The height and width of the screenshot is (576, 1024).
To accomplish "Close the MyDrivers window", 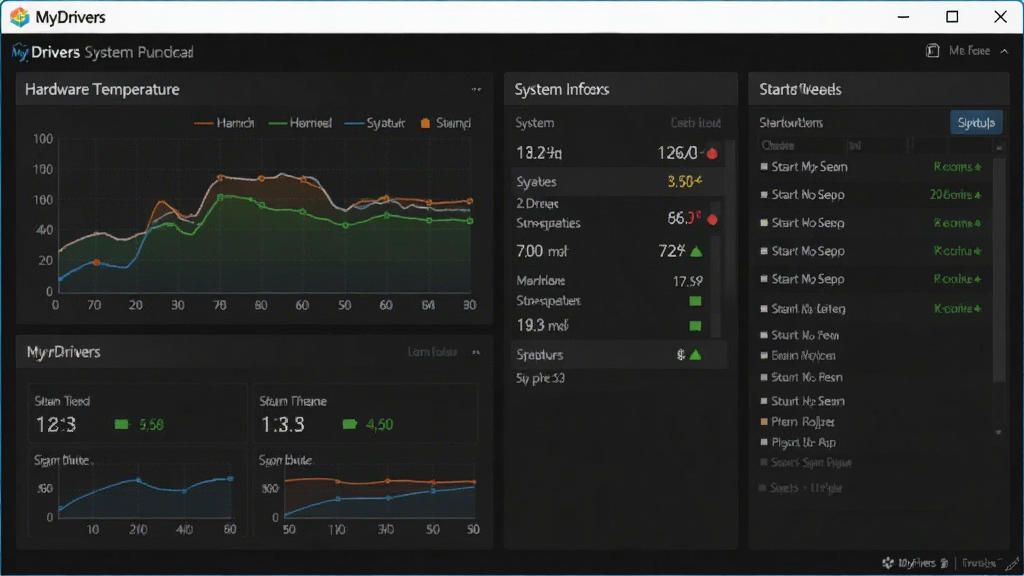I will coord(1000,17).
